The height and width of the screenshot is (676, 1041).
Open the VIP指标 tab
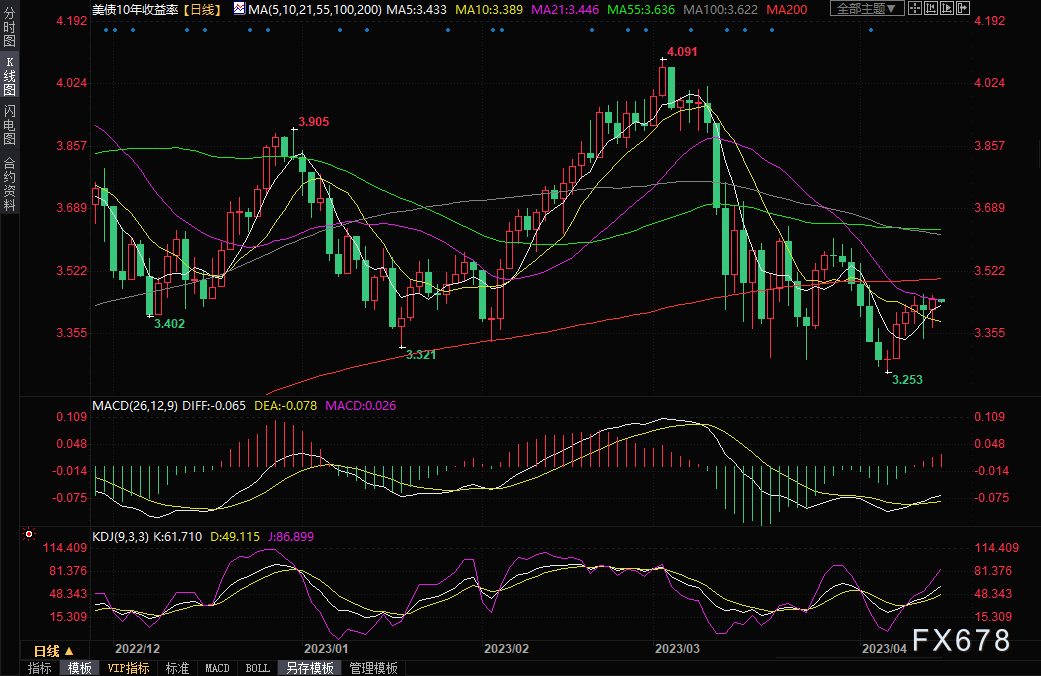128,668
